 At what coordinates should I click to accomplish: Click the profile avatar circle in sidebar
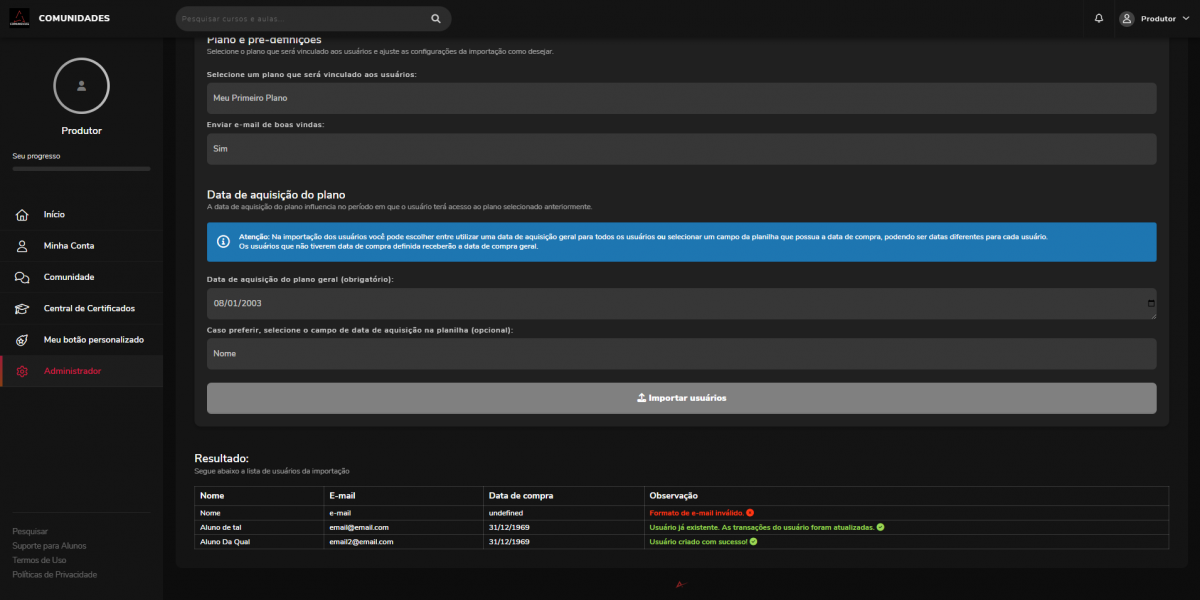coord(81,86)
